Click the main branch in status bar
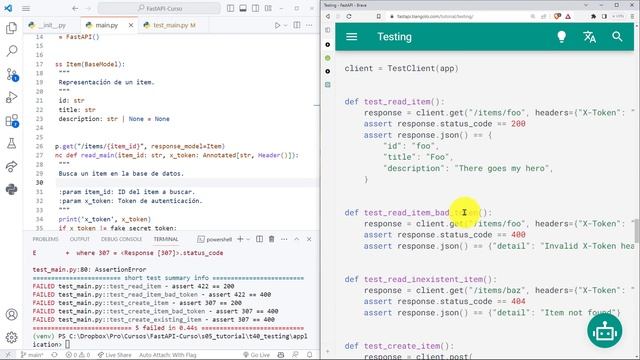The width and height of the screenshot is (640, 360). (32, 355)
